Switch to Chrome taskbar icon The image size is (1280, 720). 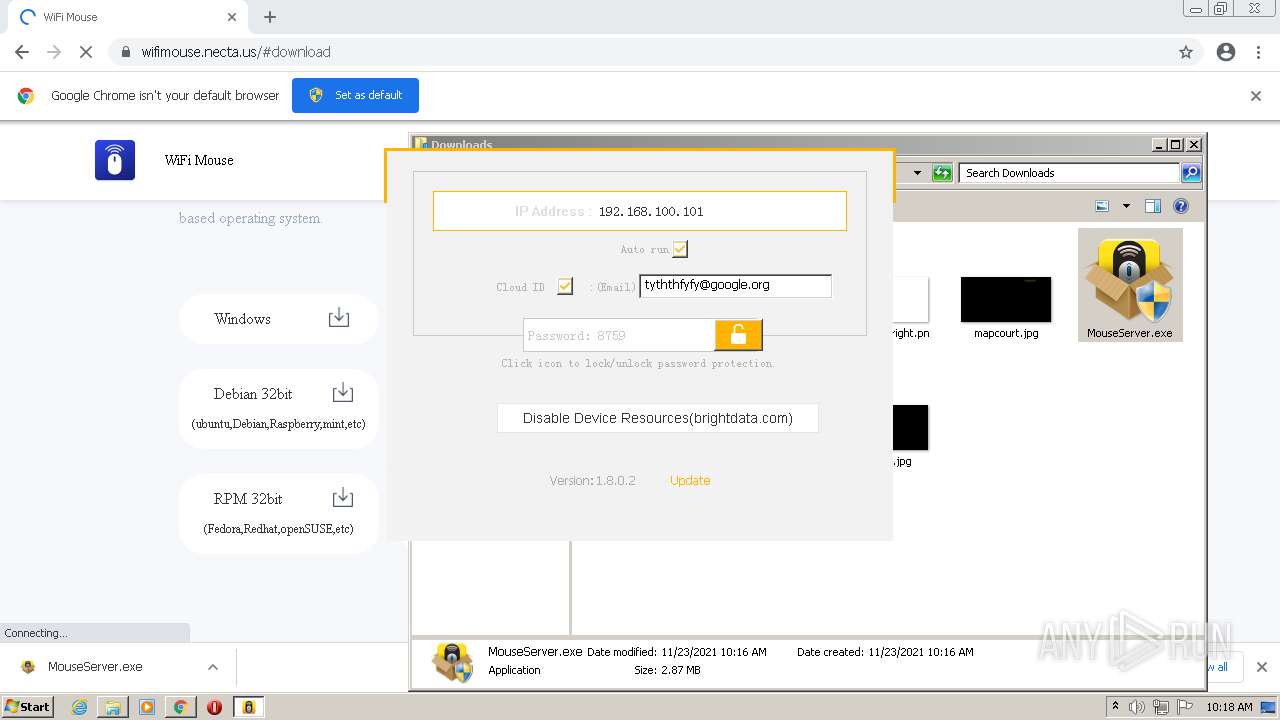(180, 707)
